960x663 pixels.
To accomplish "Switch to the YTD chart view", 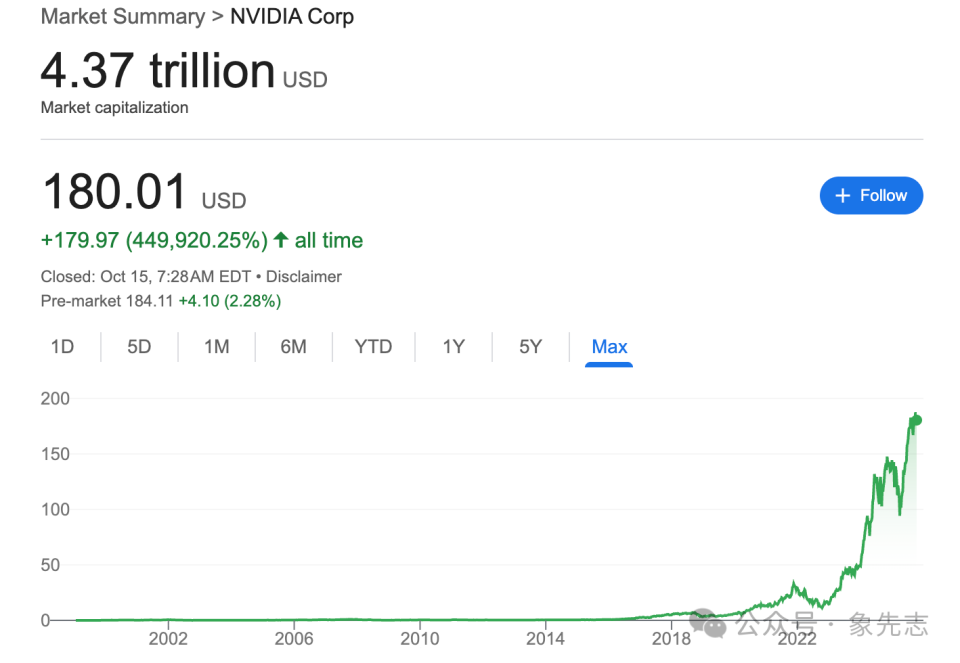I will coord(373,347).
